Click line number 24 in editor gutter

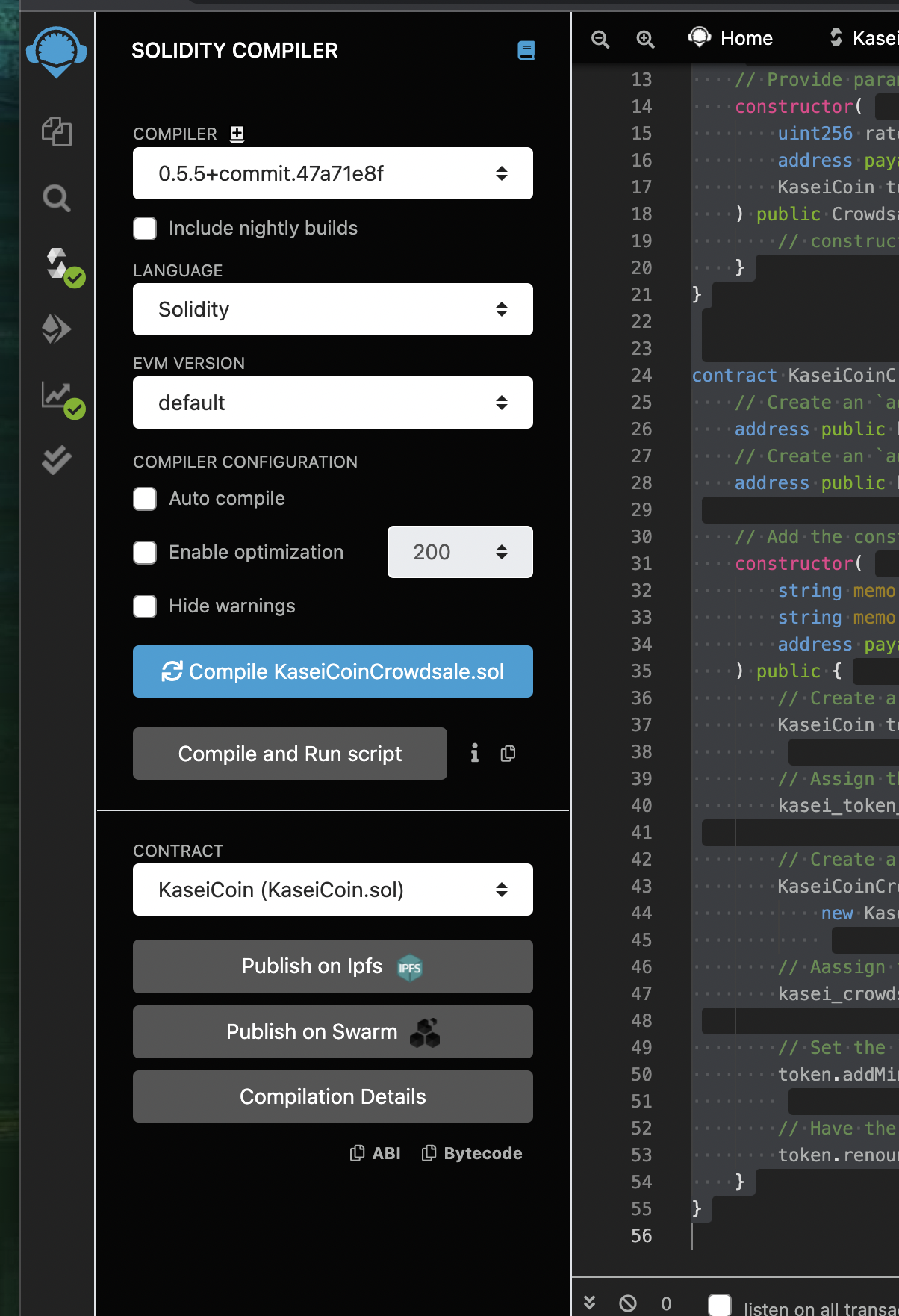pos(641,375)
